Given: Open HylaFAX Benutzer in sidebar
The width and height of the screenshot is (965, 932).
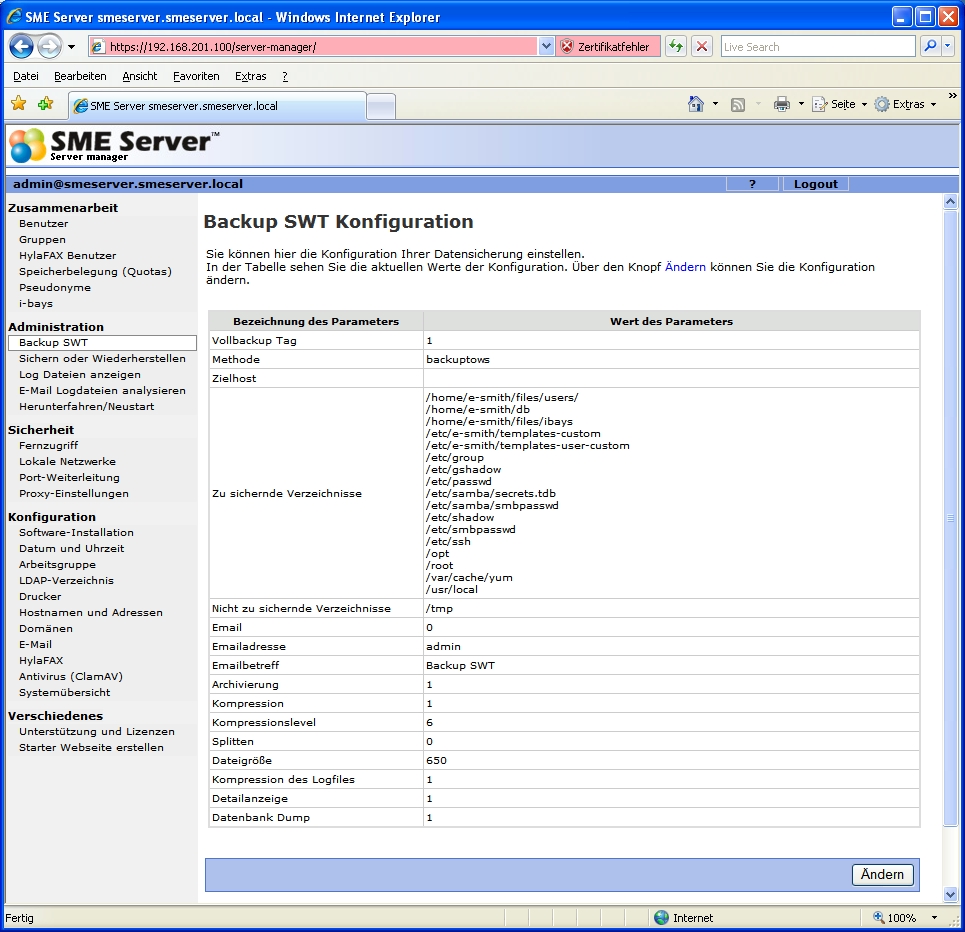Looking at the screenshot, I should point(68,255).
